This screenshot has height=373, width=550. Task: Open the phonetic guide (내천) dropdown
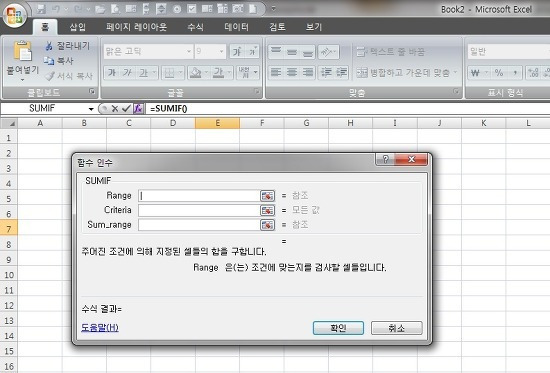256,73
